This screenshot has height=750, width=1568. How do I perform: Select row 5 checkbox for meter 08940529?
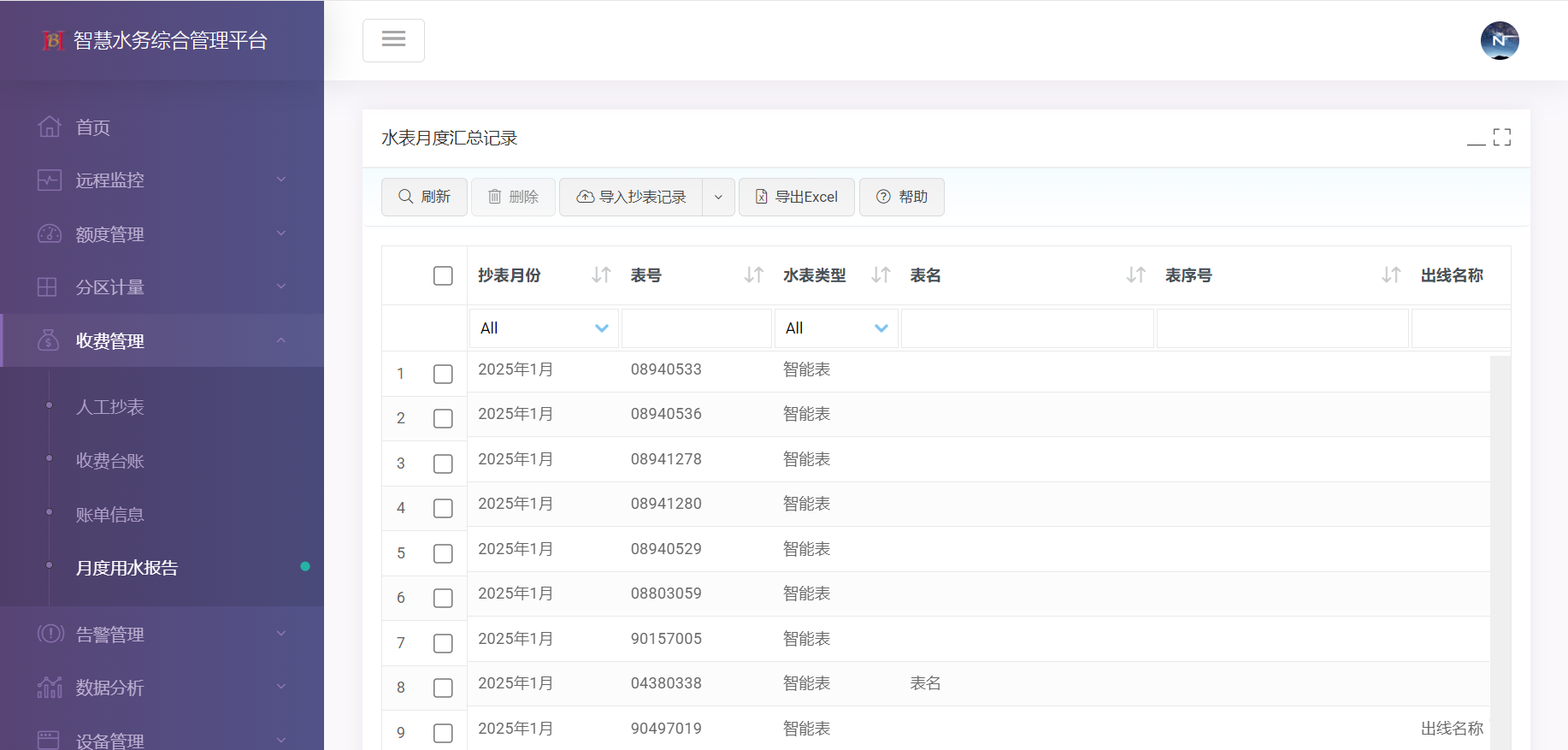tap(443, 553)
